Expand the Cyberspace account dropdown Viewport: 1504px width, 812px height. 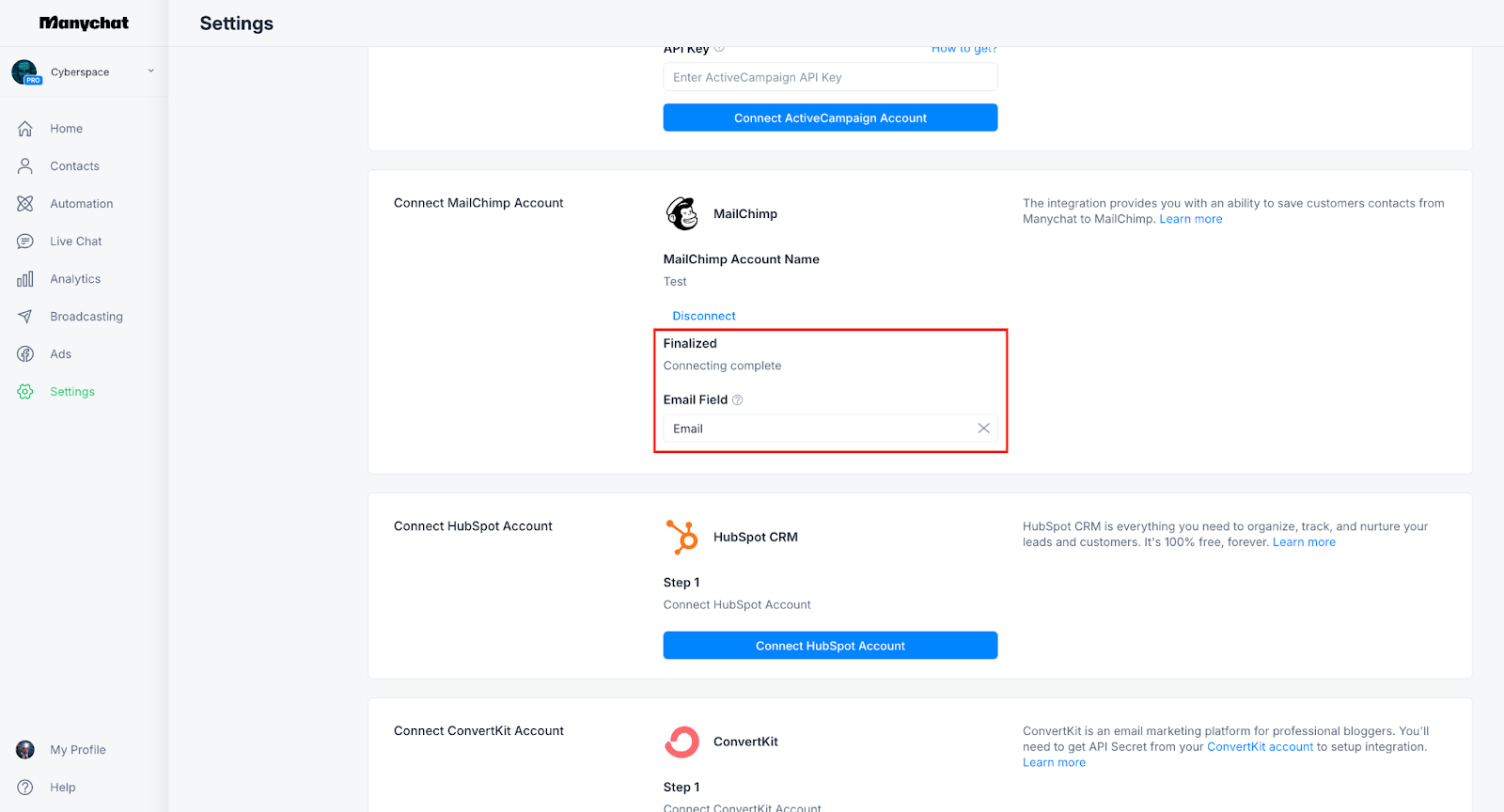(x=150, y=71)
